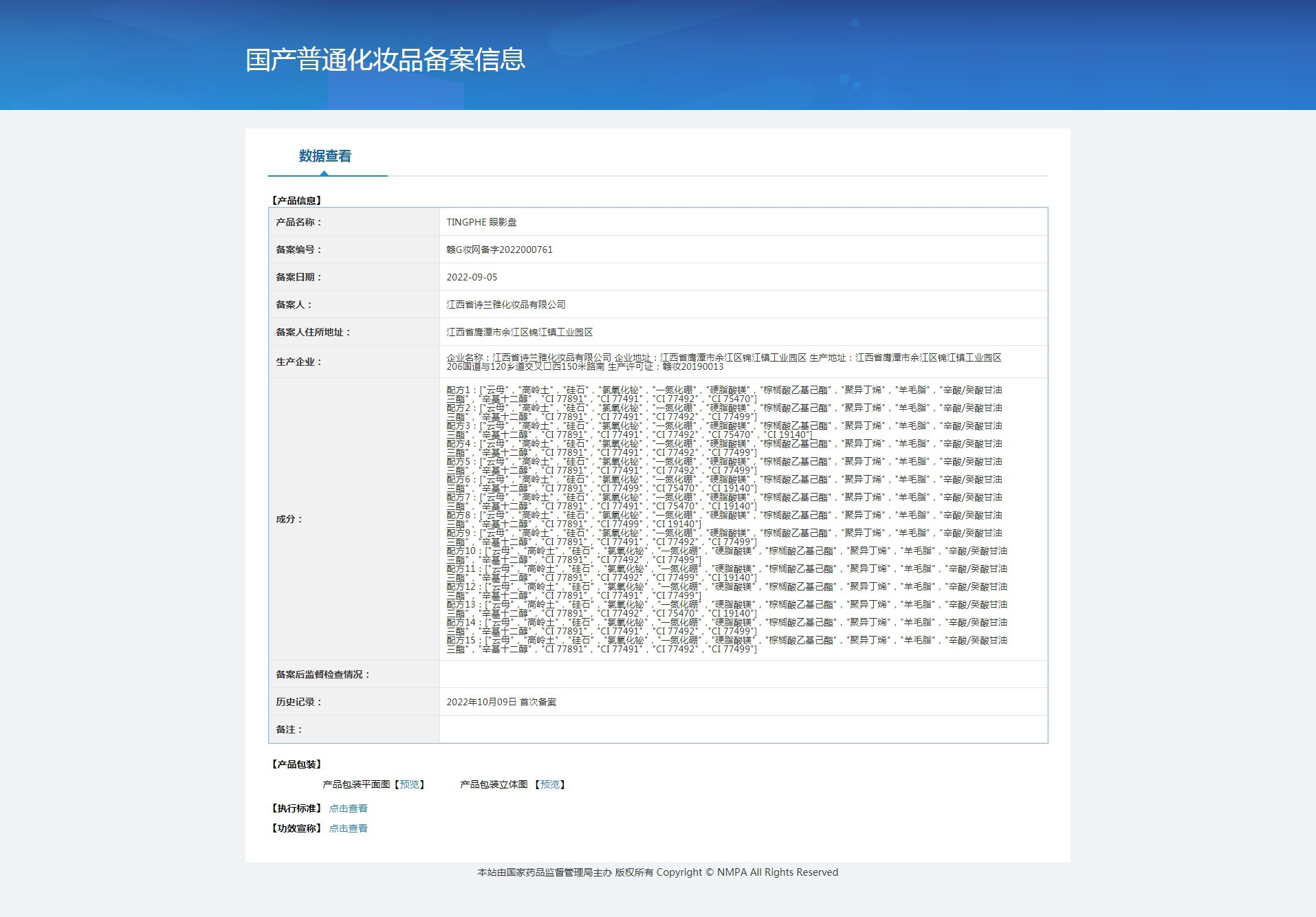Click the 备案人 row label
Viewport: 1316px width, 917px height.
[x=294, y=305]
